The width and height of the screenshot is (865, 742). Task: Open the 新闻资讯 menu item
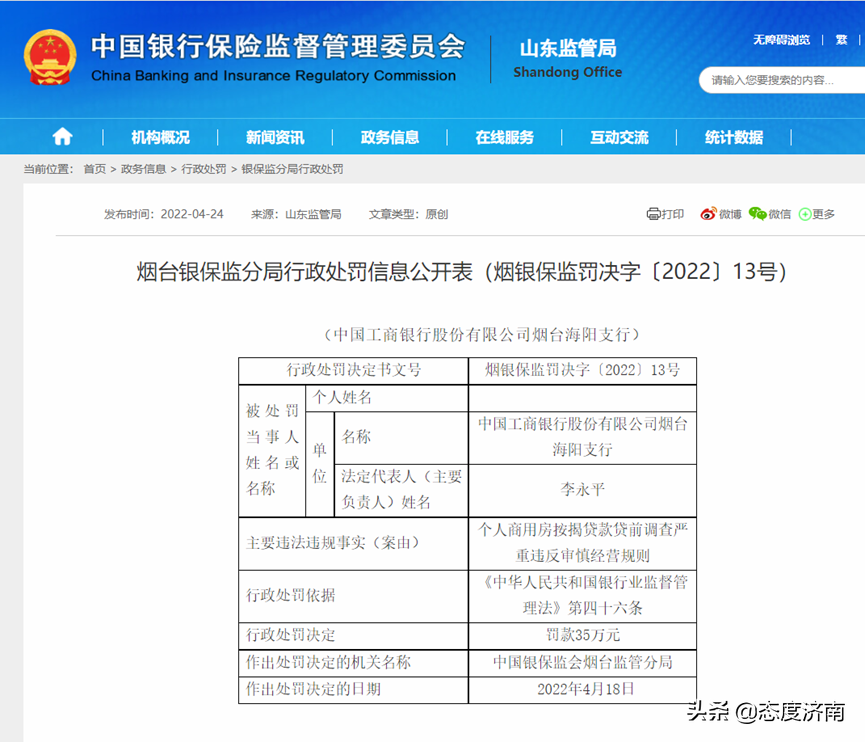coord(276,136)
